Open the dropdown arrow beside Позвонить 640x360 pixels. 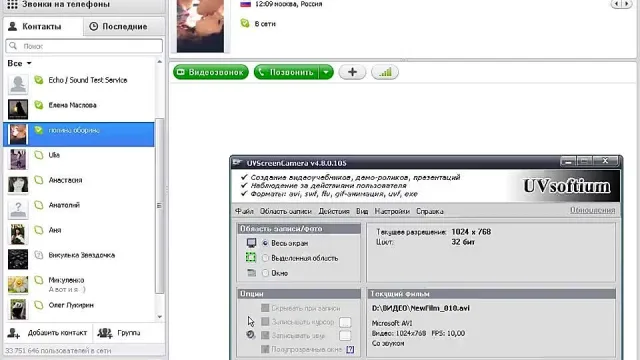click(x=326, y=72)
